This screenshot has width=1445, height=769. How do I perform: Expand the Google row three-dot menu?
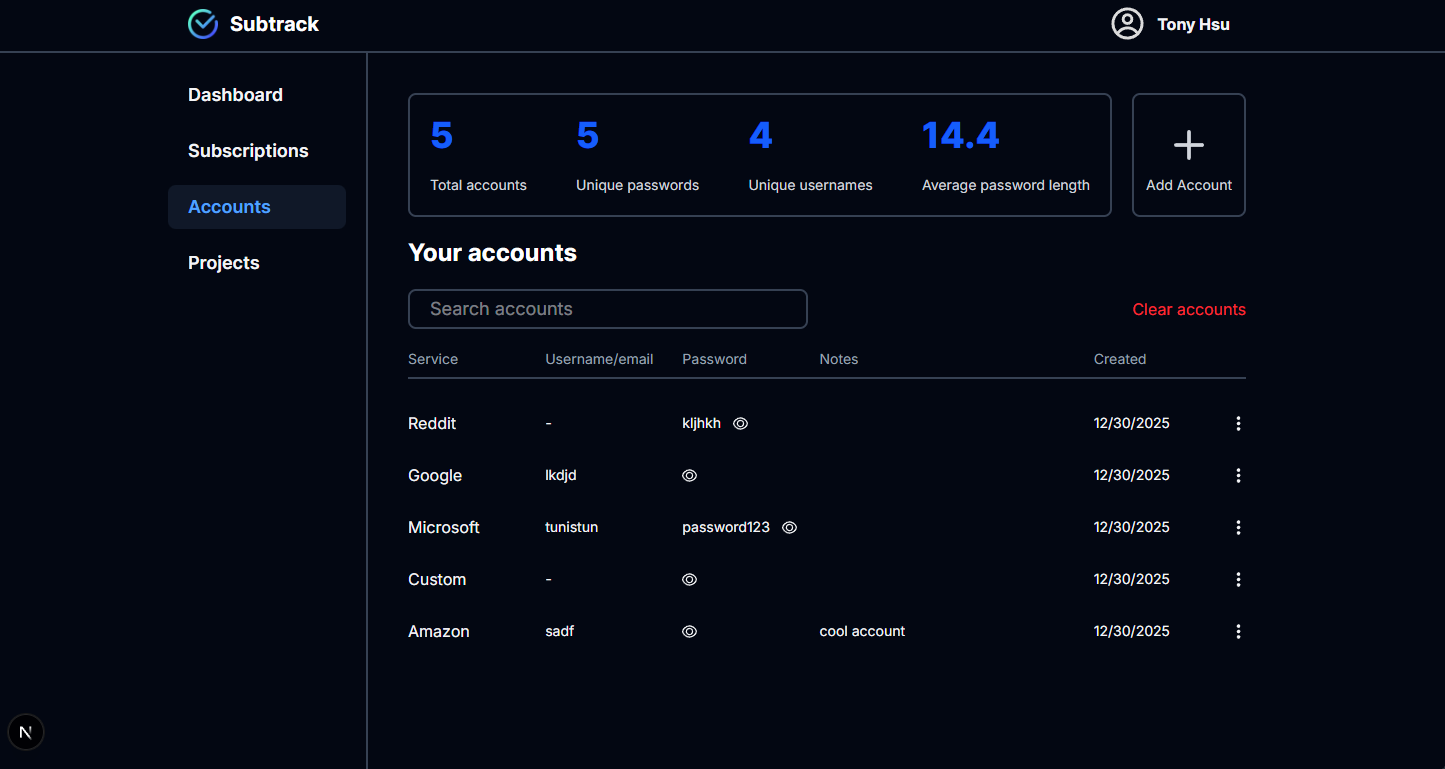[x=1238, y=476]
